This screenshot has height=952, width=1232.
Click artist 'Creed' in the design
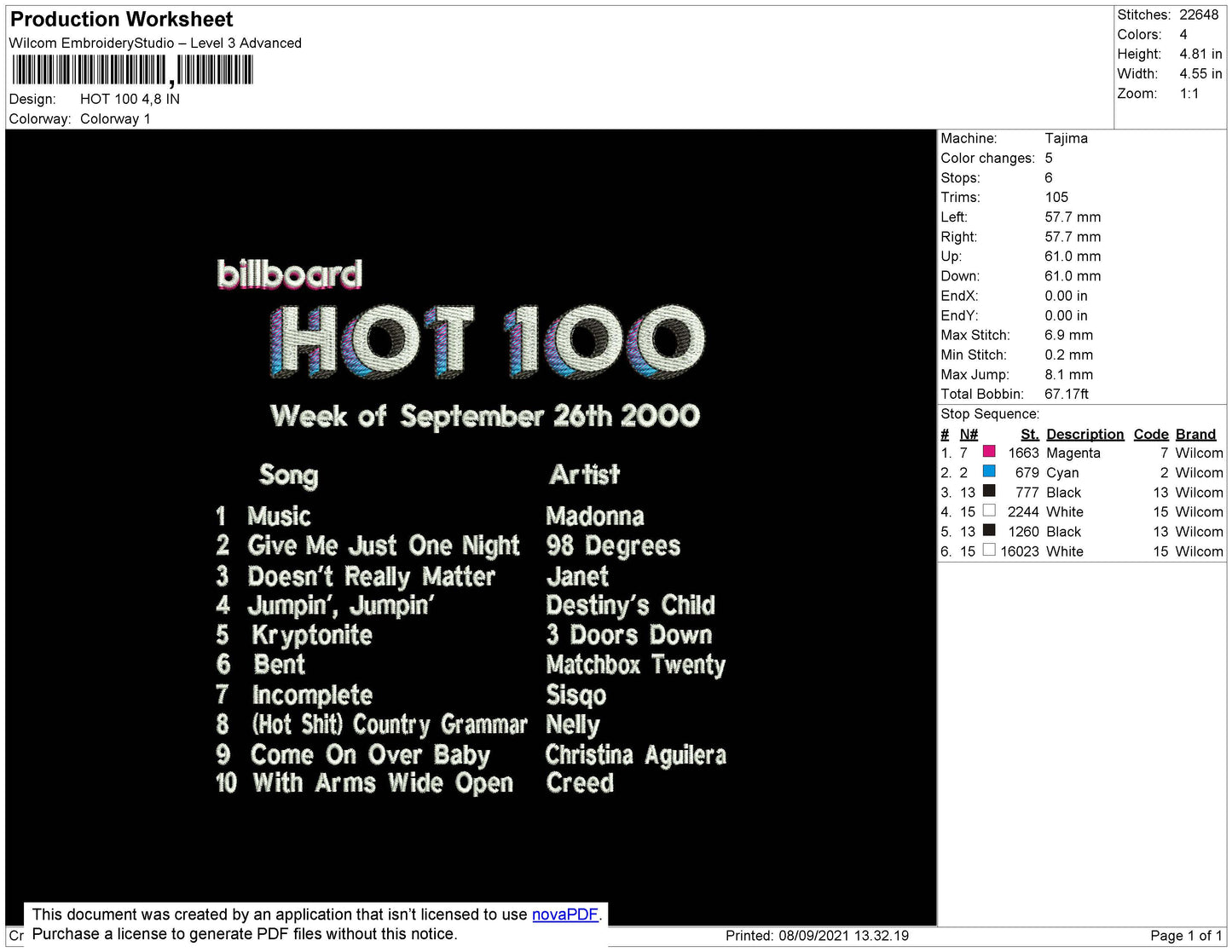click(580, 783)
